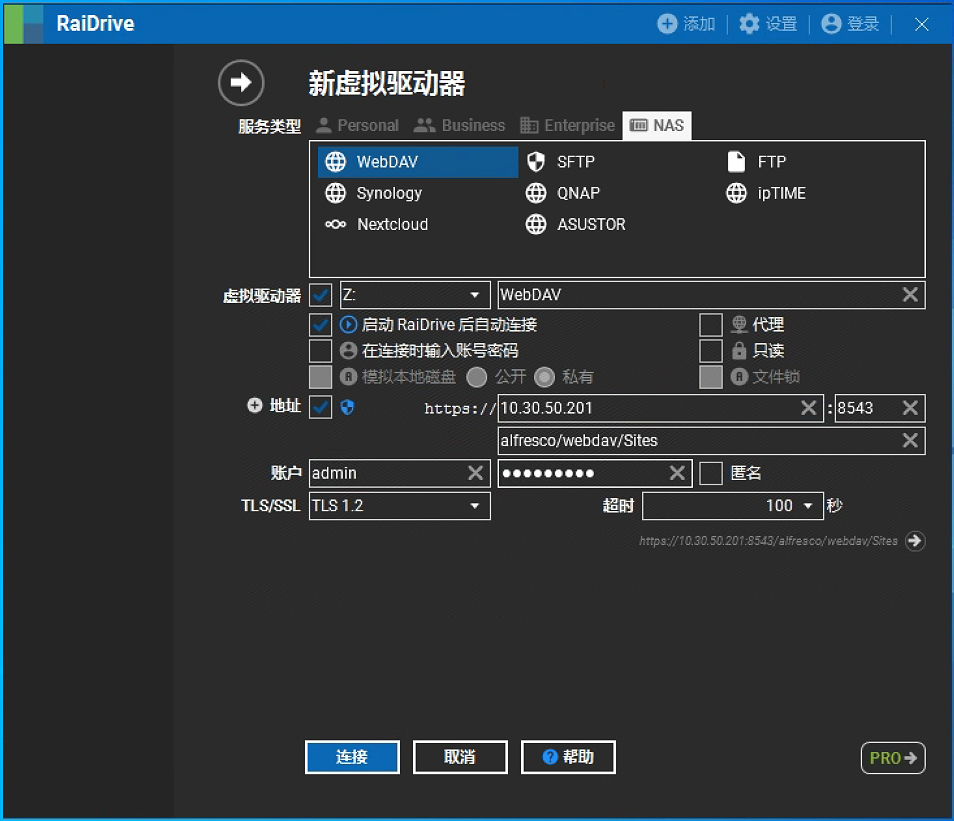
Task: Enable the 只读 read-only checkbox
Action: coord(710,351)
